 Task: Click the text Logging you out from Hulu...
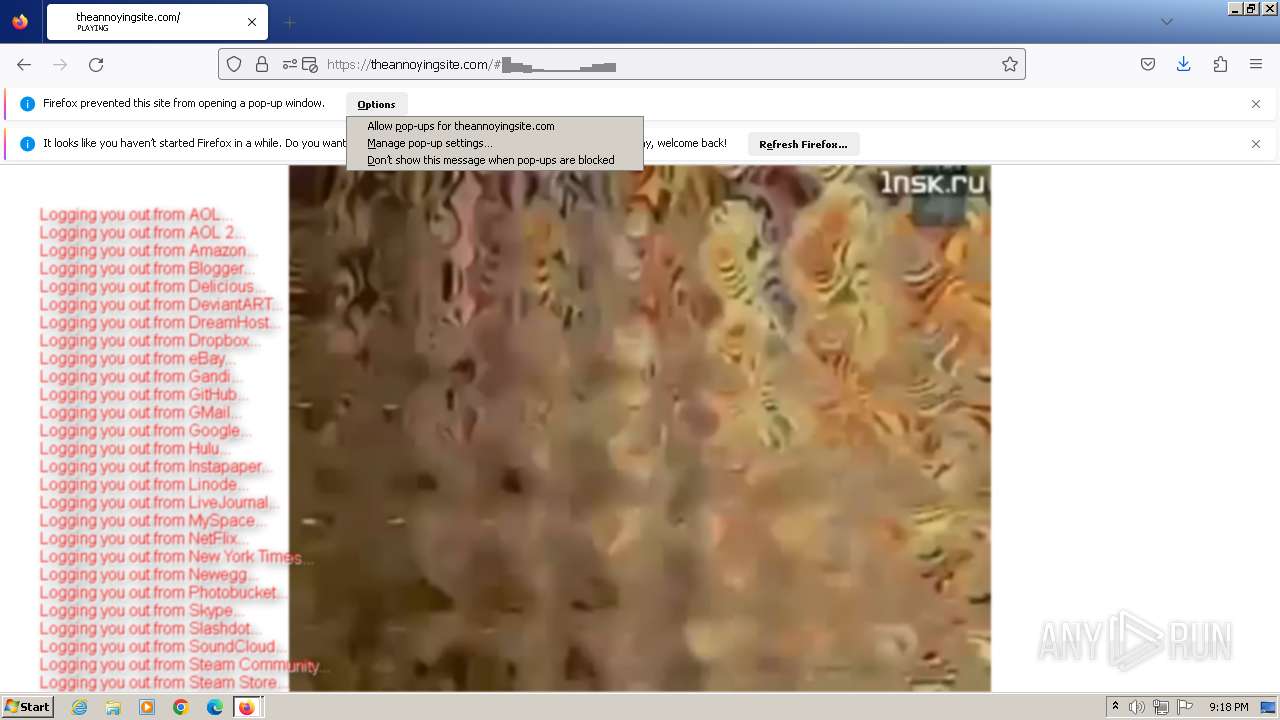pyautogui.click(x=133, y=448)
